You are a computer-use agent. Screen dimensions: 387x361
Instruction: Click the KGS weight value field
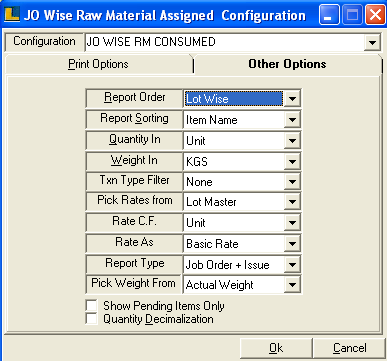click(234, 162)
